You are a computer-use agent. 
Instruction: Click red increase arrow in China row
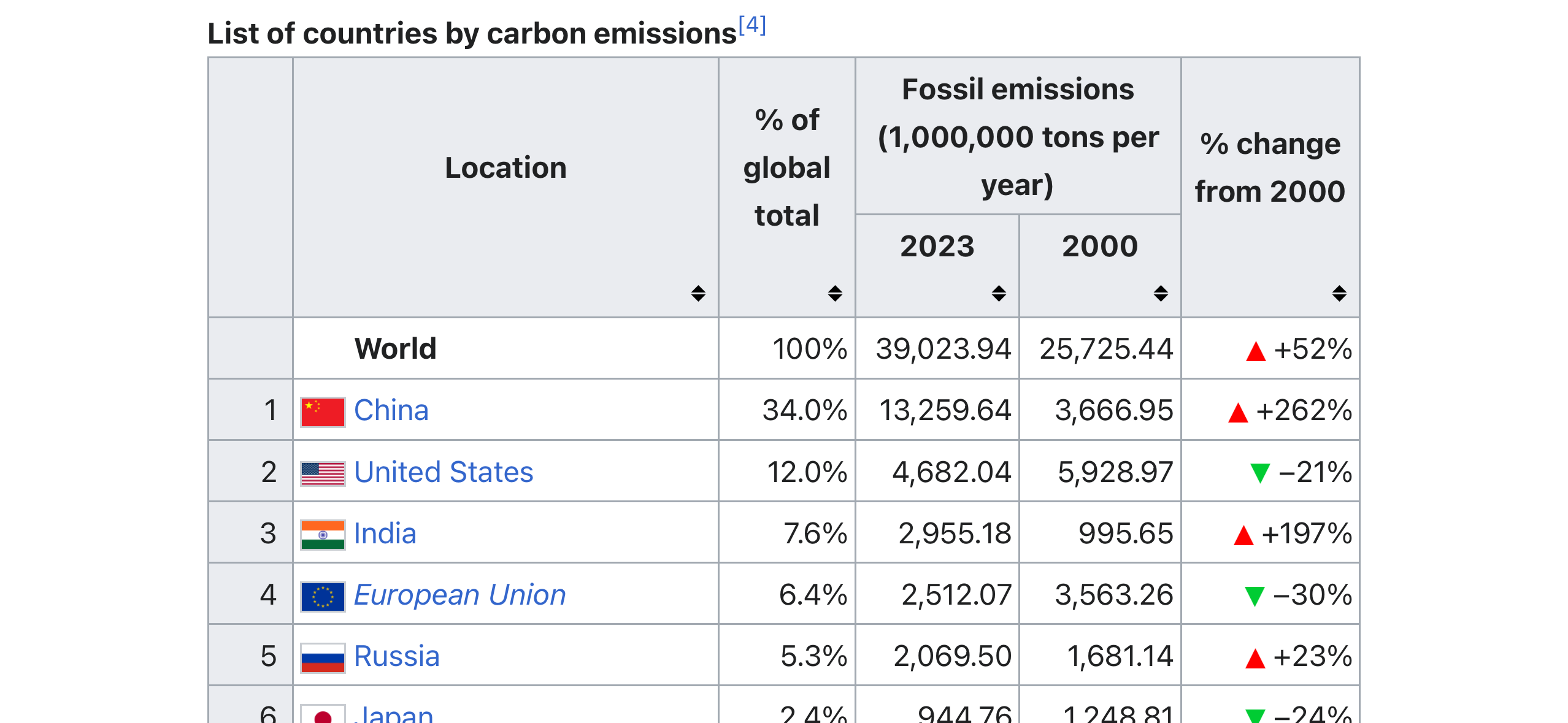pyautogui.click(x=1237, y=412)
